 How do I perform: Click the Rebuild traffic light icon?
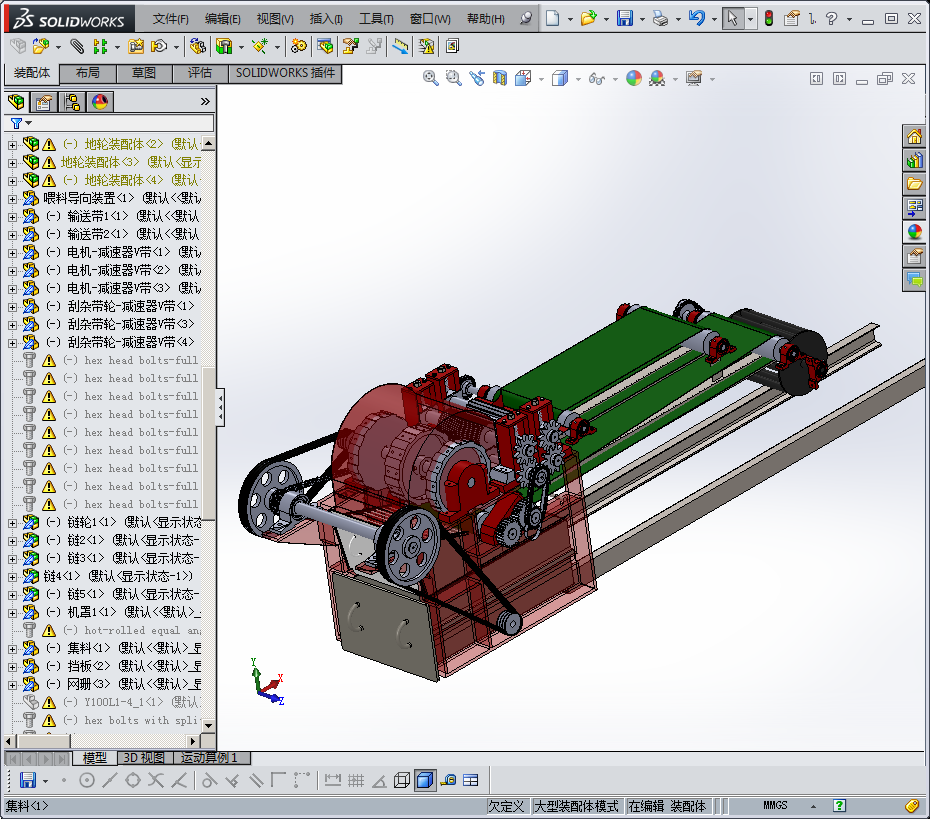(x=769, y=18)
